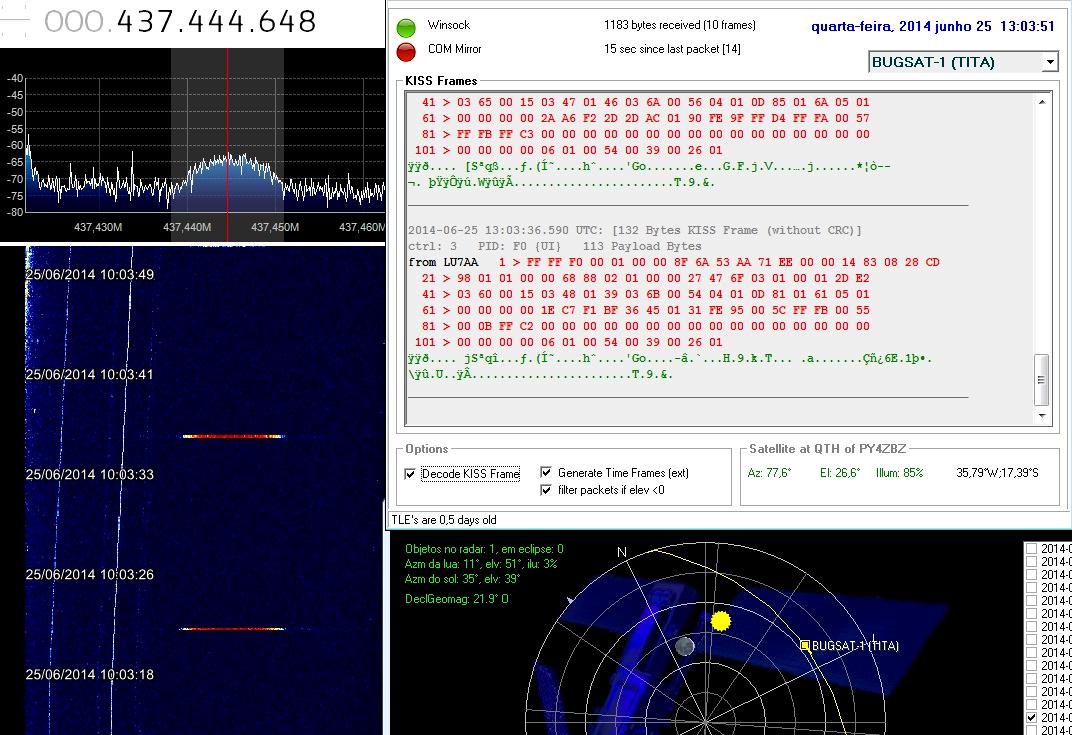
Task: Click the 437,430M frequency axis label
Action: click(x=98, y=227)
